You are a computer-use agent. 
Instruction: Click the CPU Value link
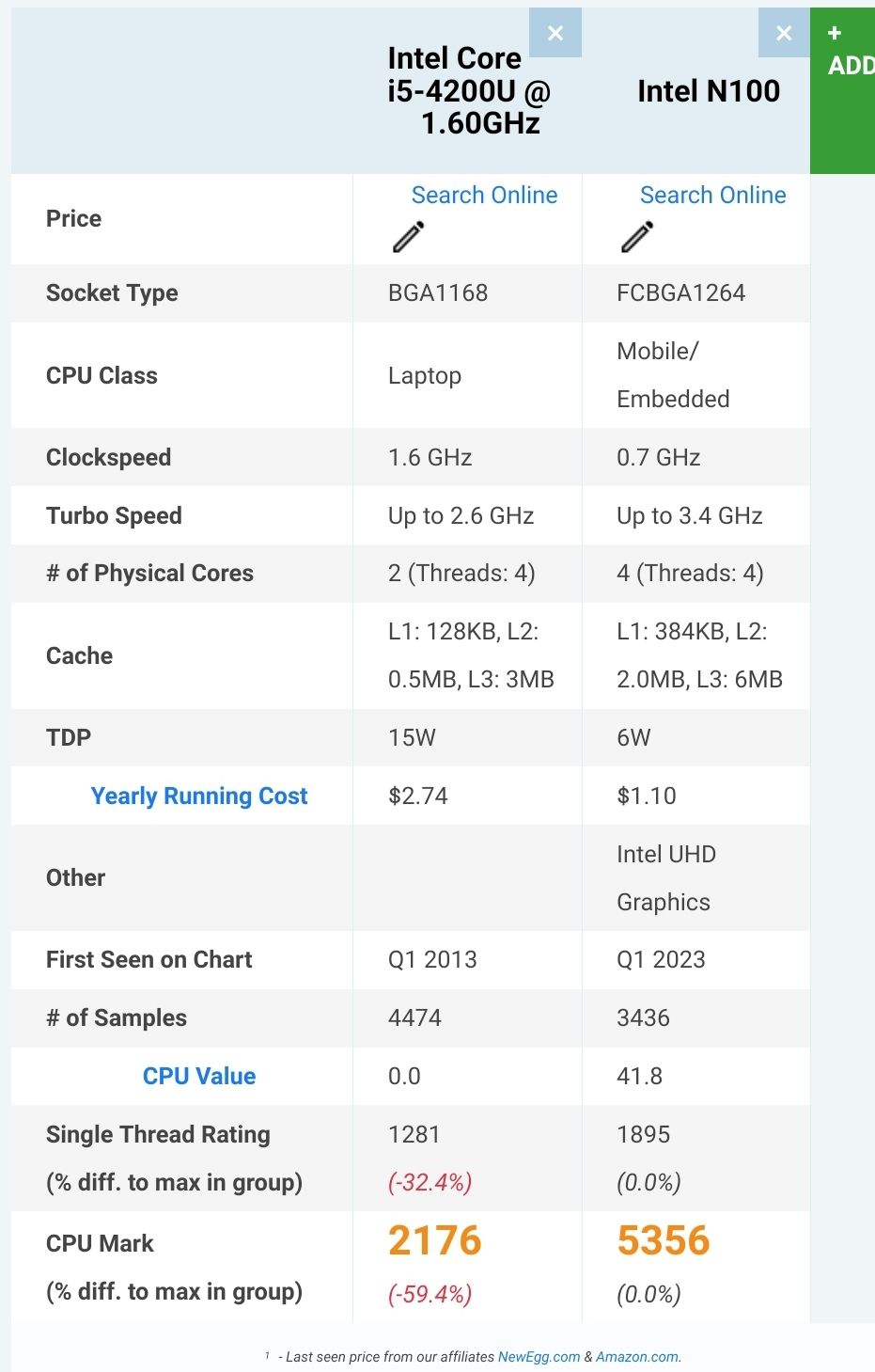click(x=199, y=1076)
